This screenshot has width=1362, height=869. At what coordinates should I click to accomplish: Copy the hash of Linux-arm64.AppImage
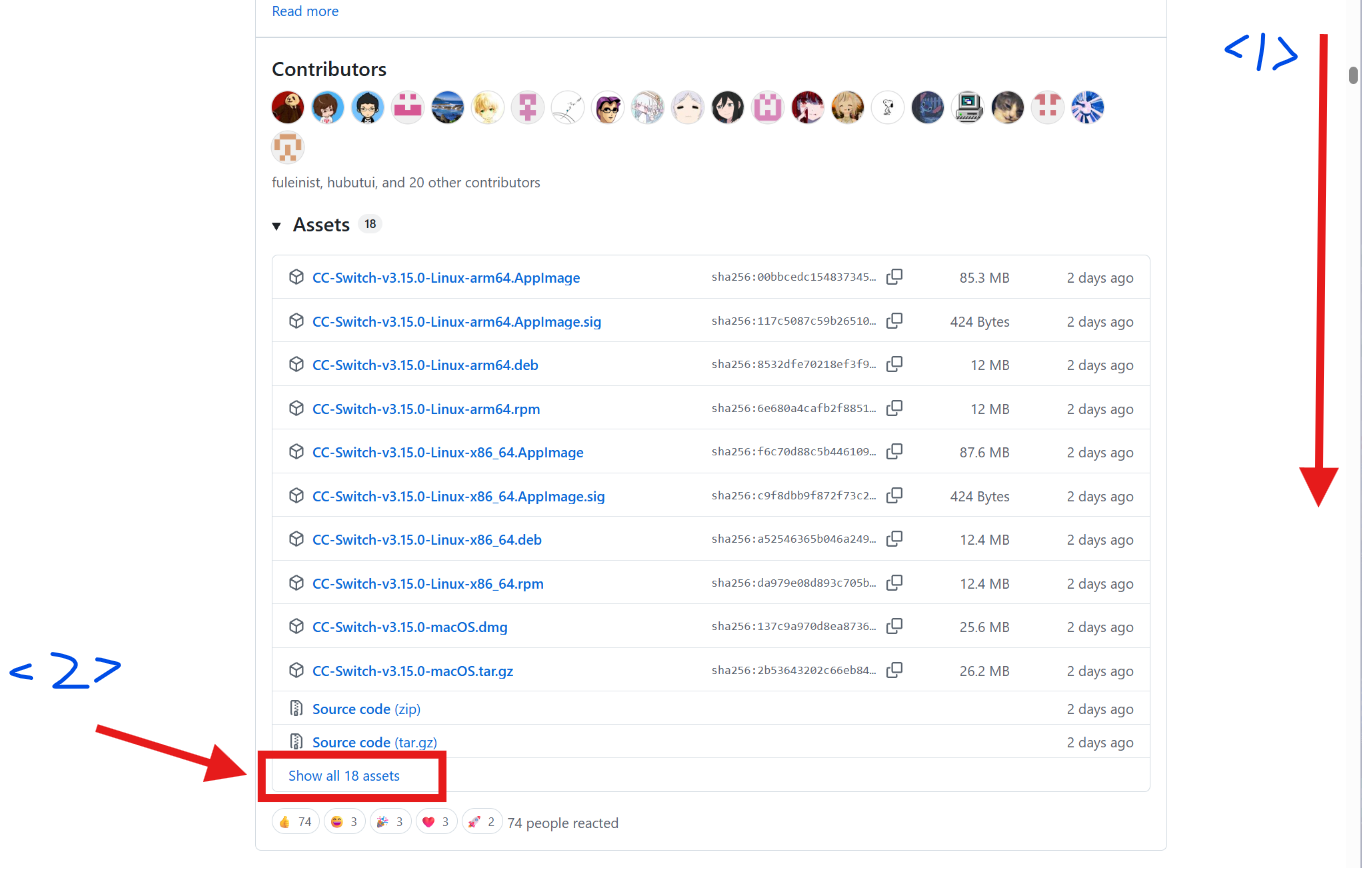point(894,277)
